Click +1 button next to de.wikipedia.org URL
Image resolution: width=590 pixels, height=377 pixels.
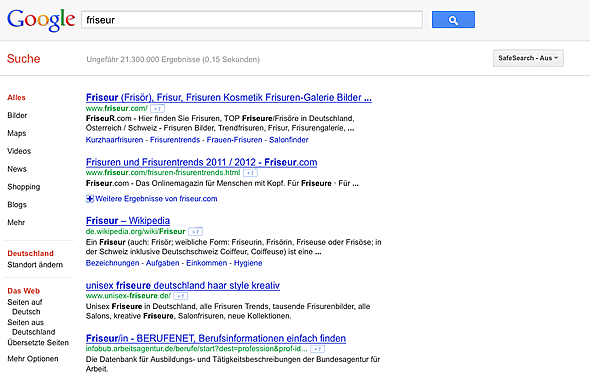pos(195,232)
